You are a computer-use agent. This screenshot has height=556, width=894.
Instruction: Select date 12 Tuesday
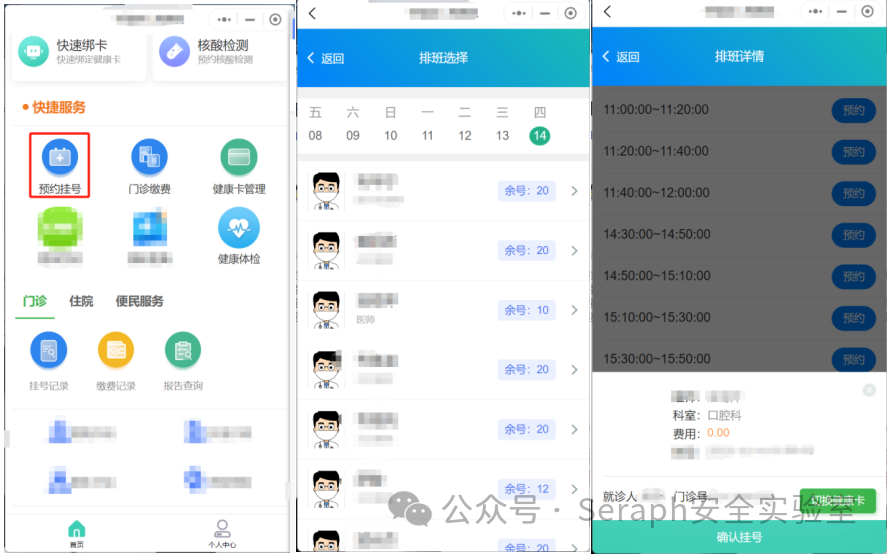pyautogui.click(x=465, y=136)
